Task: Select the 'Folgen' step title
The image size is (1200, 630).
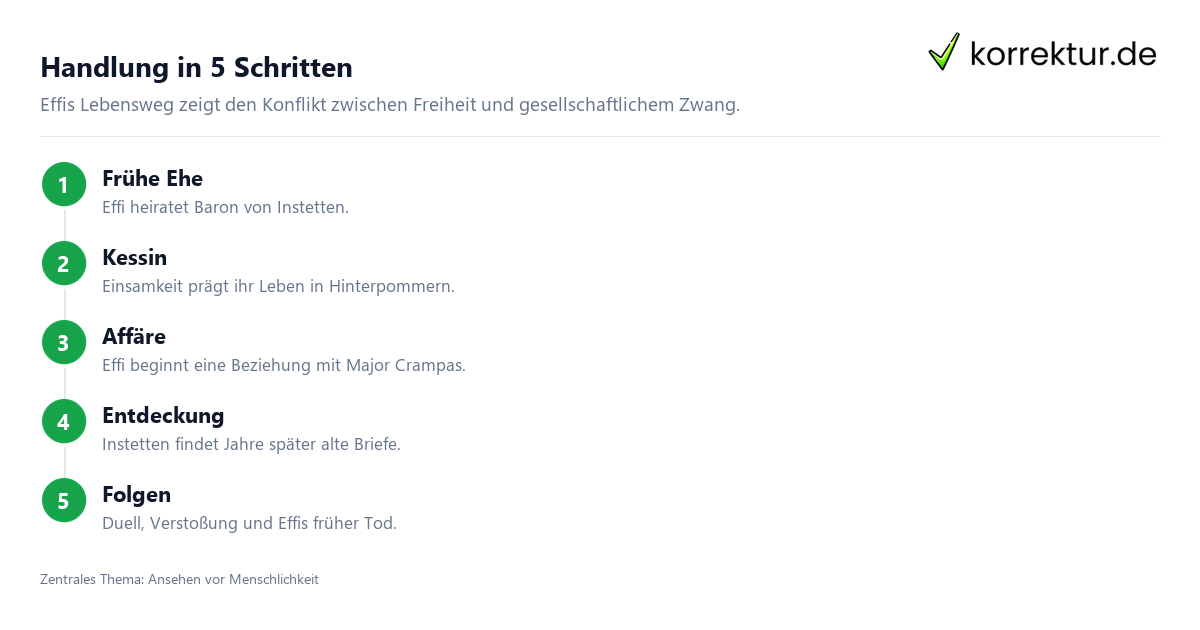Action: (x=136, y=495)
